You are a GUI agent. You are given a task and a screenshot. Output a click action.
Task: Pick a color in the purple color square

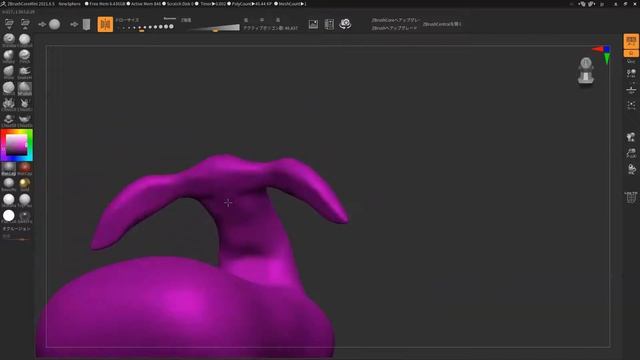(x=16, y=145)
